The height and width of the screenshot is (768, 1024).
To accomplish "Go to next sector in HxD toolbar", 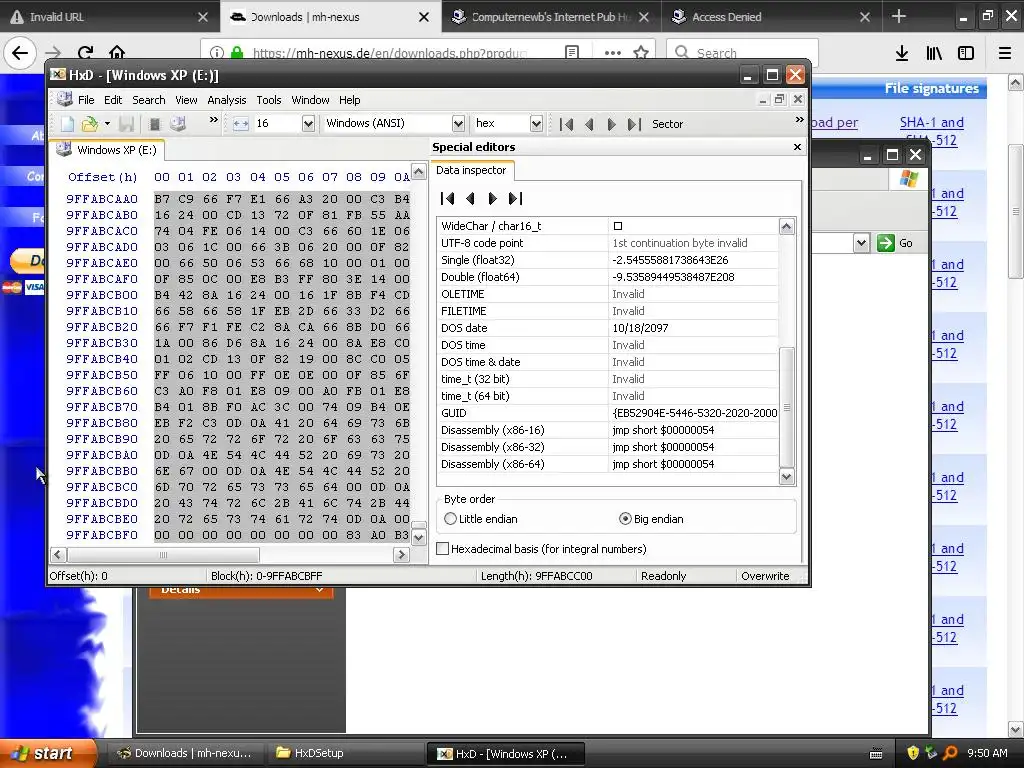I will click(x=611, y=124).
